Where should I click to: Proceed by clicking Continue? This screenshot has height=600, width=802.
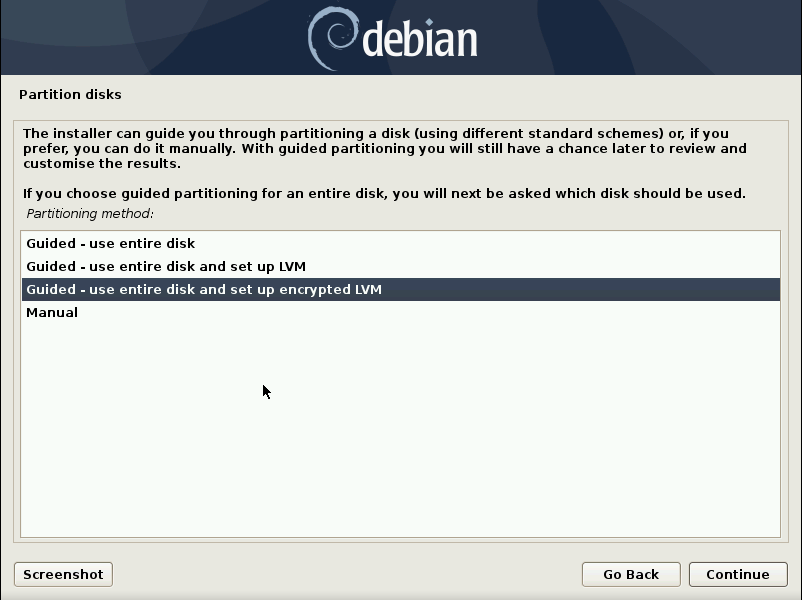tap(738, 574)
